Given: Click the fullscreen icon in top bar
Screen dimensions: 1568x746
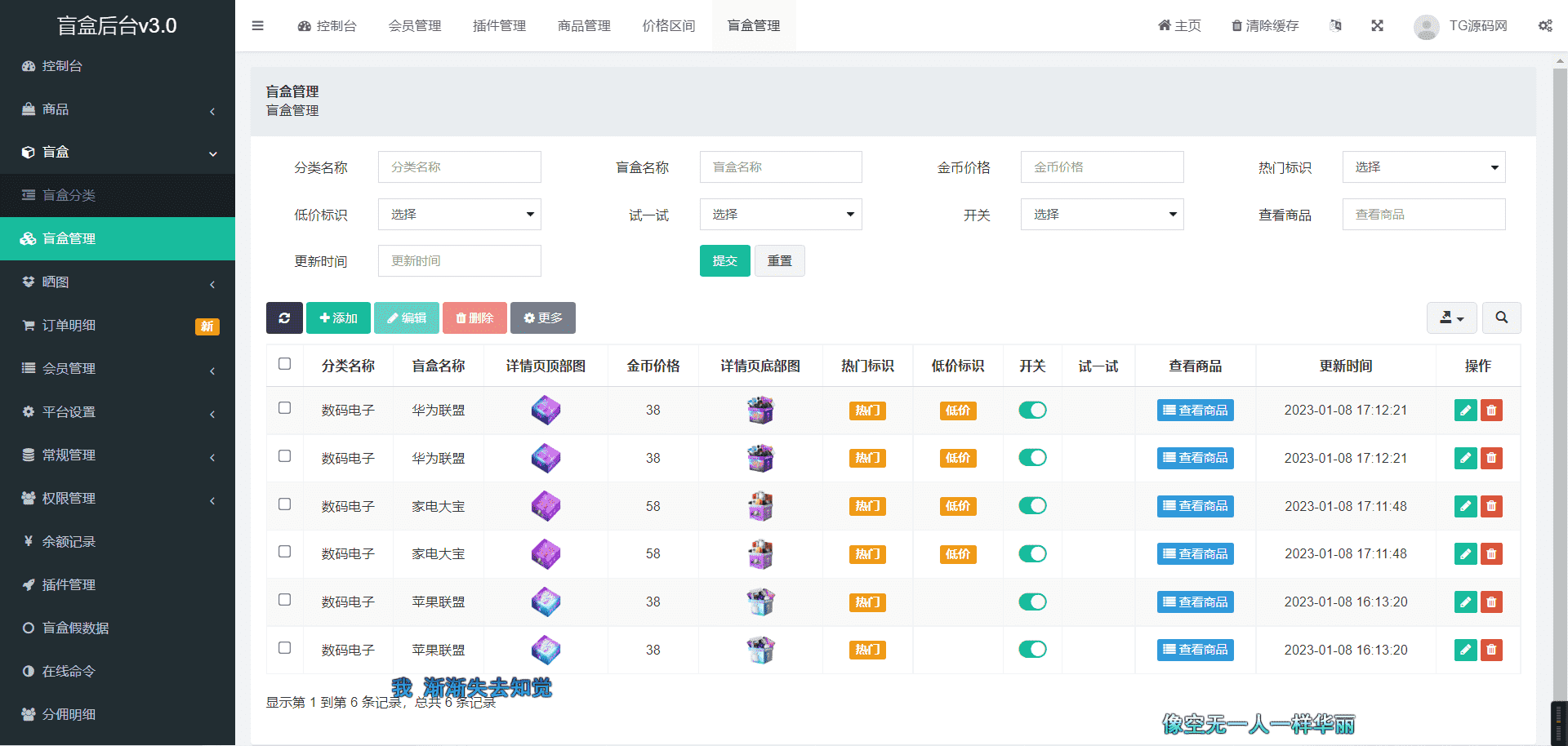Looking at the screenshot, I should 1377,26.
